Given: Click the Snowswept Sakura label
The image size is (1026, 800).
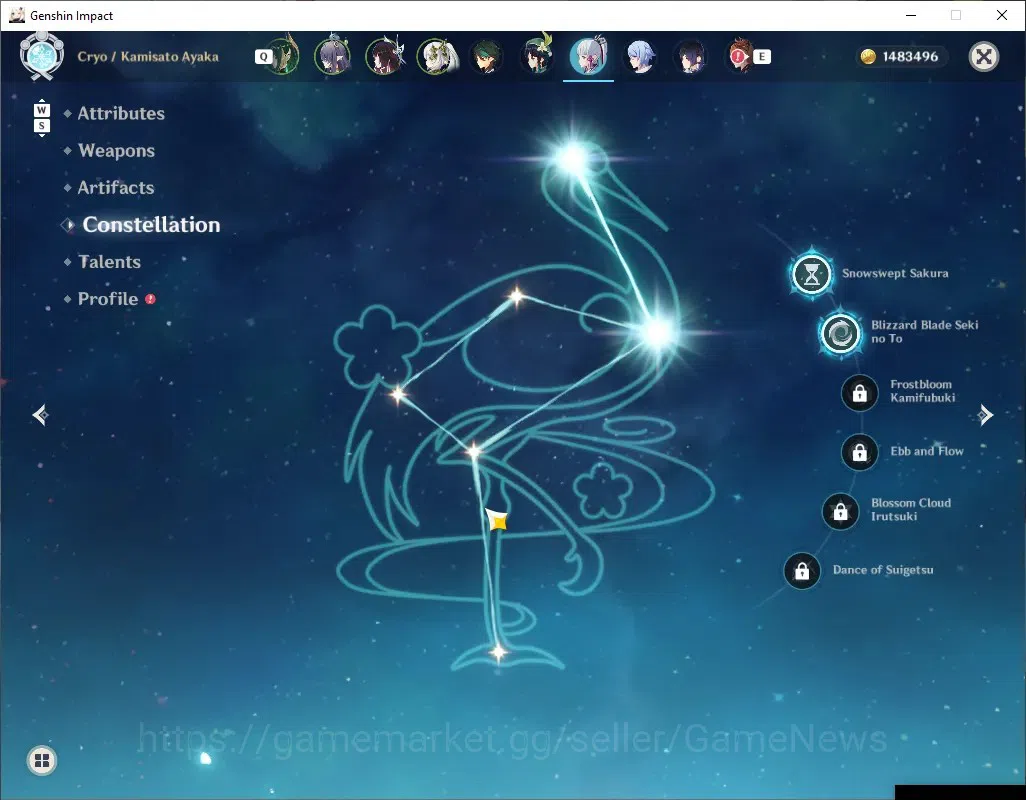Looking at the screenshot, I should (x=895, y=273).
